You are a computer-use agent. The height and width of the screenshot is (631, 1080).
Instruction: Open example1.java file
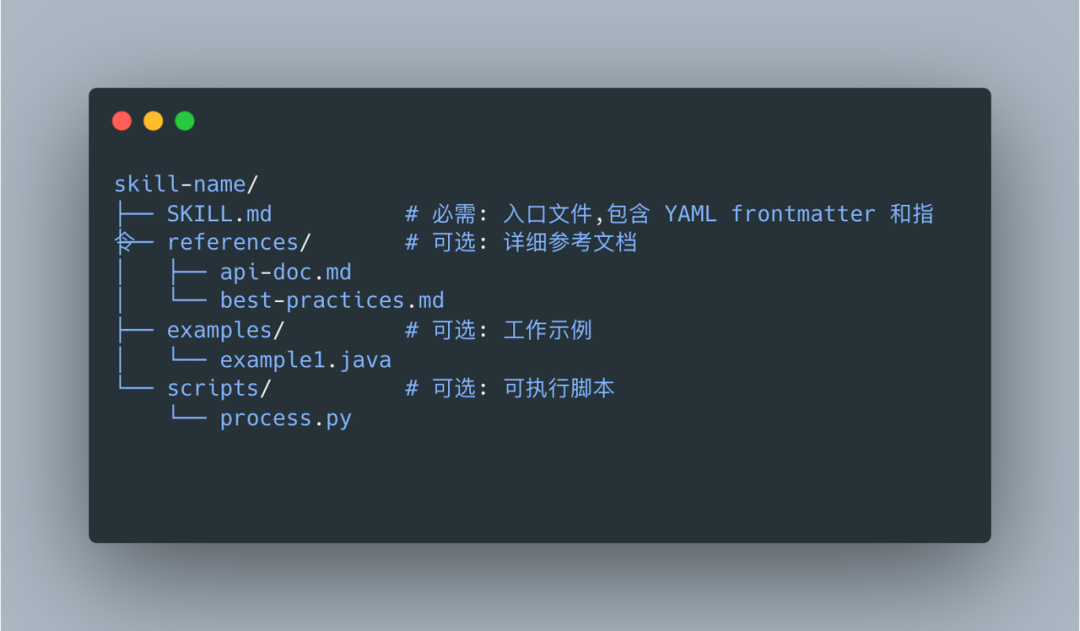point(306,360)
